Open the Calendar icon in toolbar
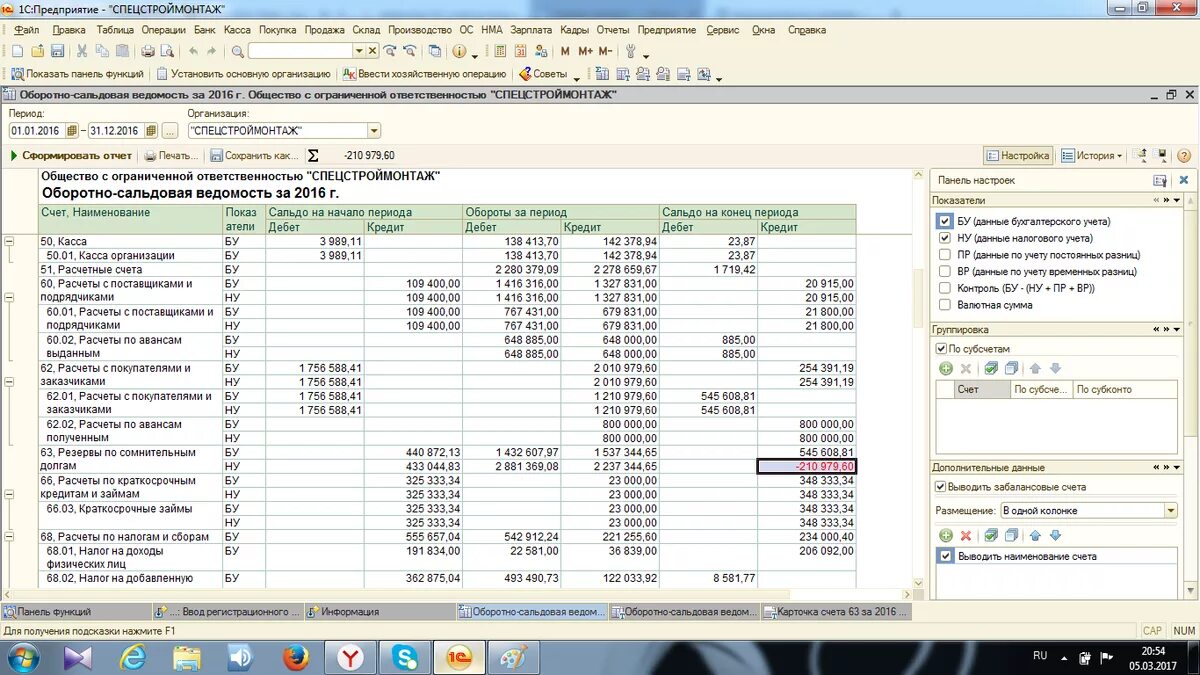 coord(520,51)
